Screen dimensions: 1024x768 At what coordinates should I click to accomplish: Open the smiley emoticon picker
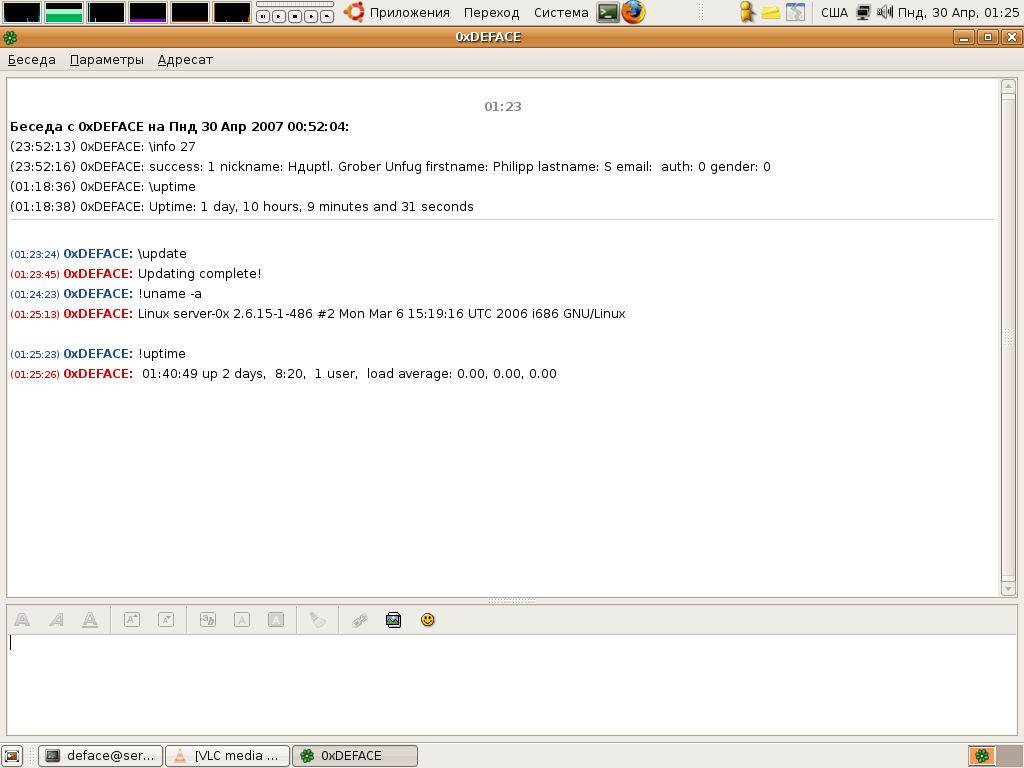(x=428, y=620)
